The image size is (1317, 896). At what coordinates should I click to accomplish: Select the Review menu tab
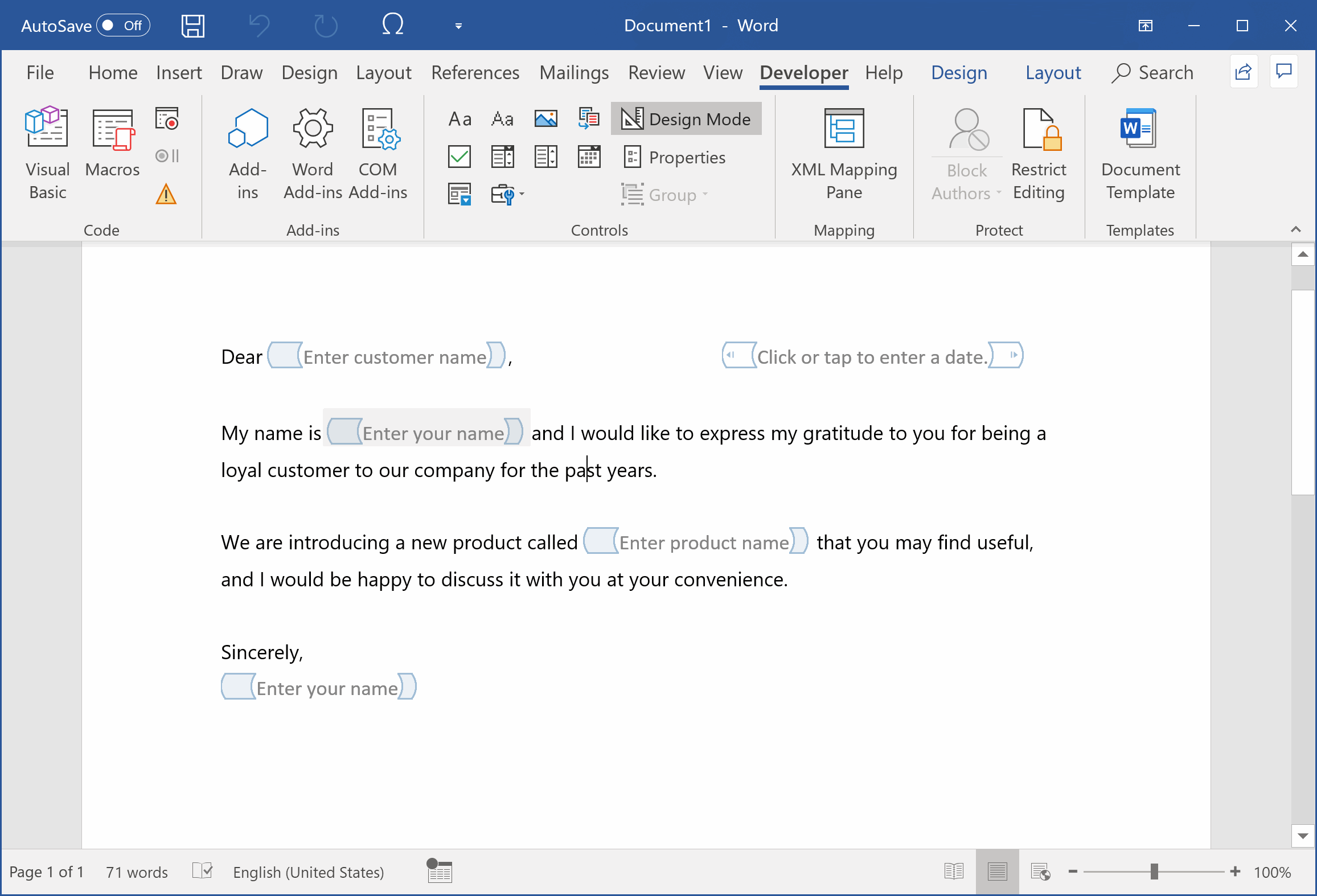(655, 72)
